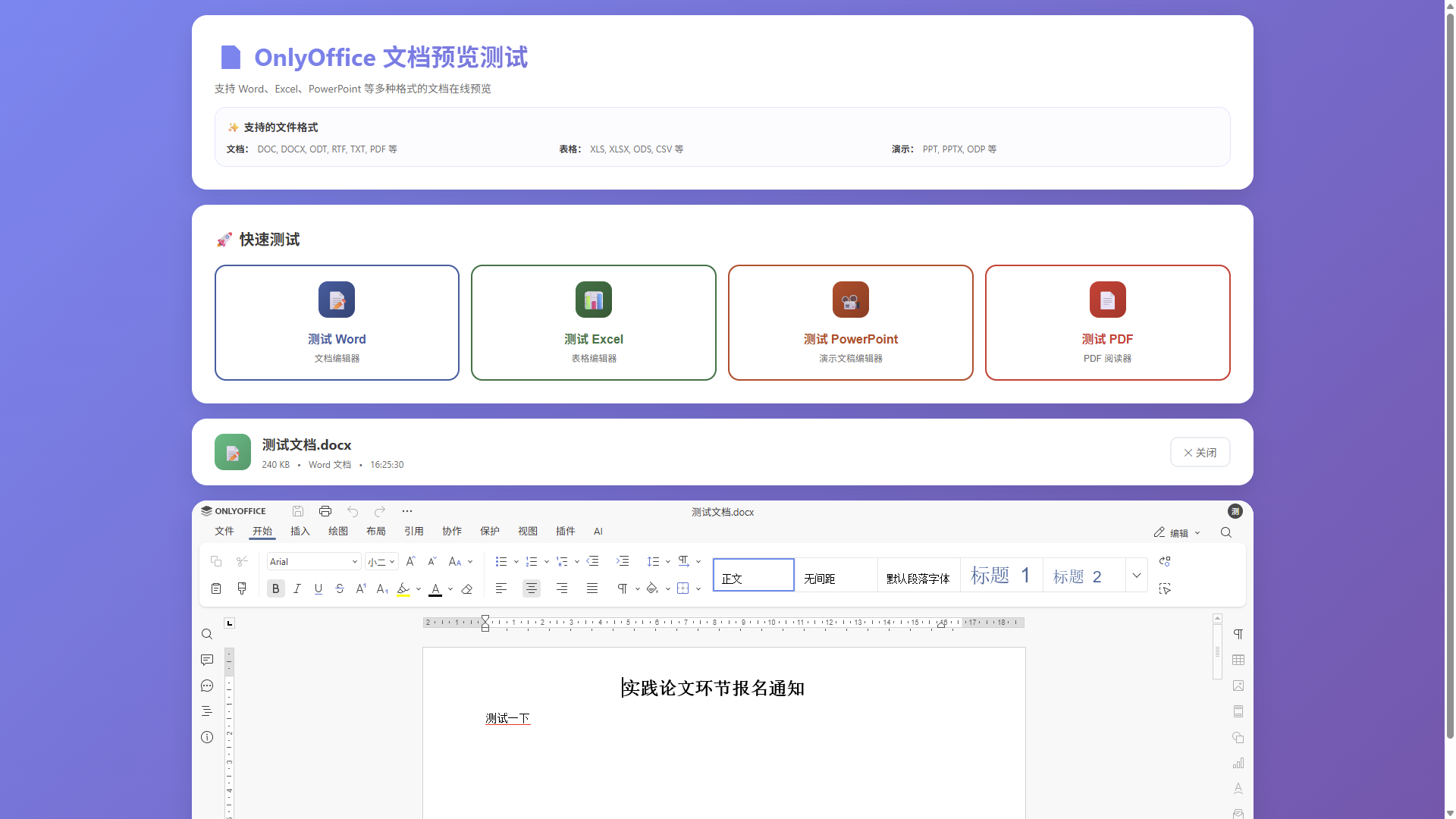Click the 关闭 button for the document

coord(1200,452)
